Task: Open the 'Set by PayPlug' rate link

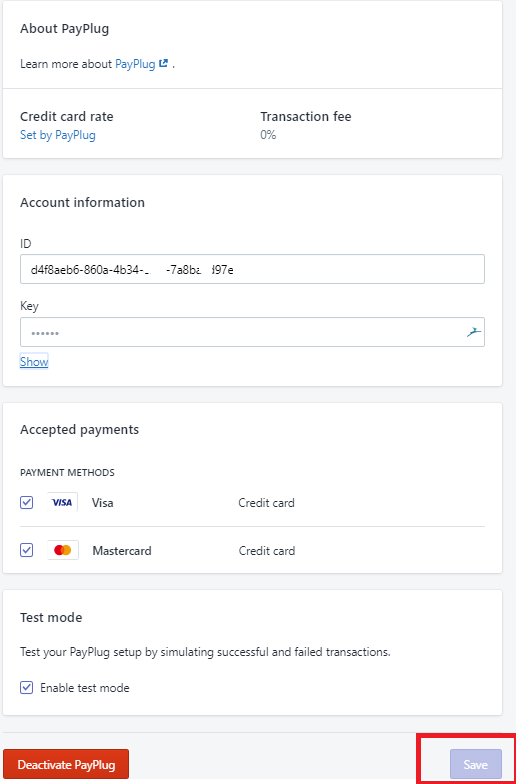Action: coord(58,135)
